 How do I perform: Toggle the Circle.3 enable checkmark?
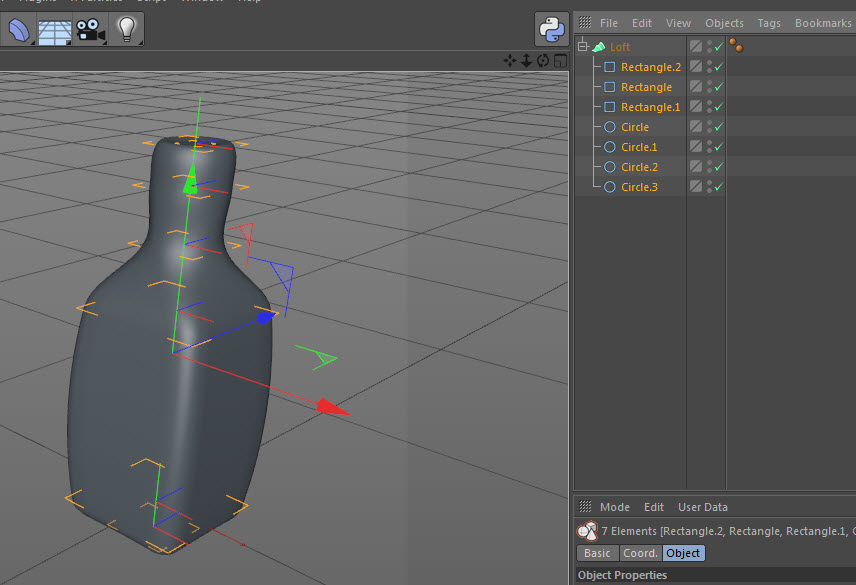pyautogui.click(x=718, y=187)
